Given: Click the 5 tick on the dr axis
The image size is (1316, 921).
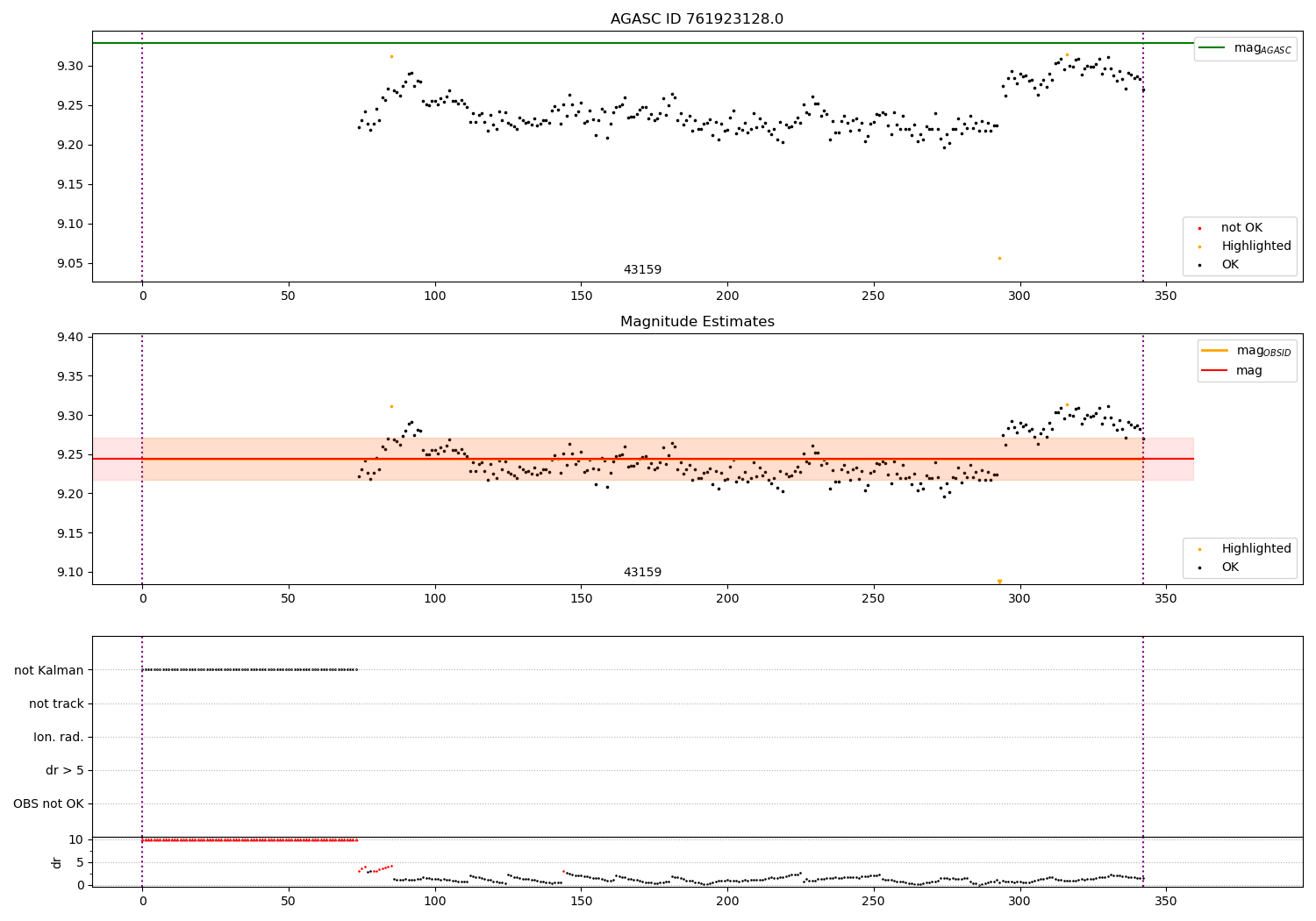Looking at the screenshot, I should coord(80,862).
